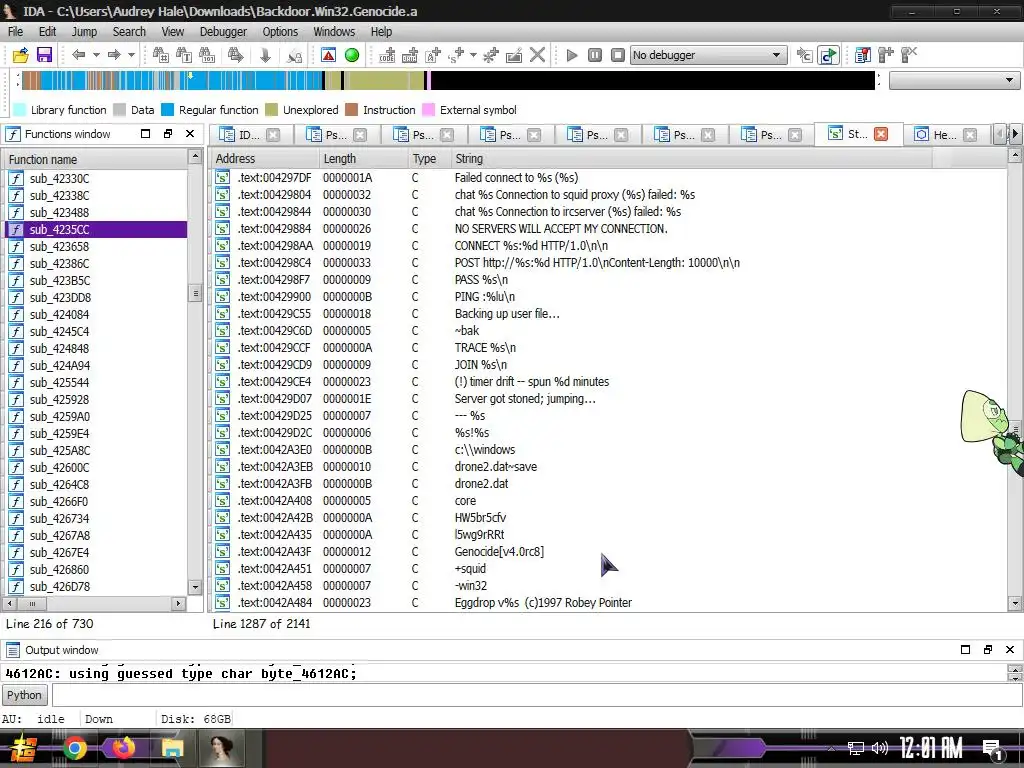Select function sub_423658
Image resolution: width=1024 pixels, height=768 pixels.
(96, 246)
